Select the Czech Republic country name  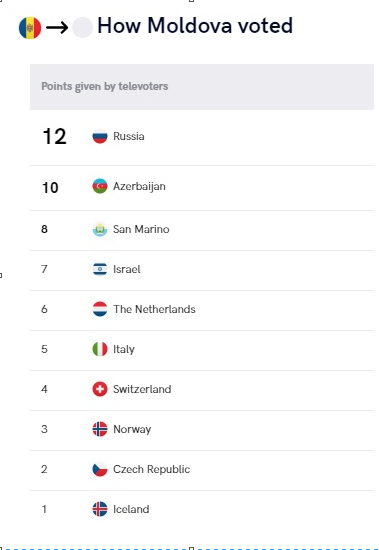151,469
